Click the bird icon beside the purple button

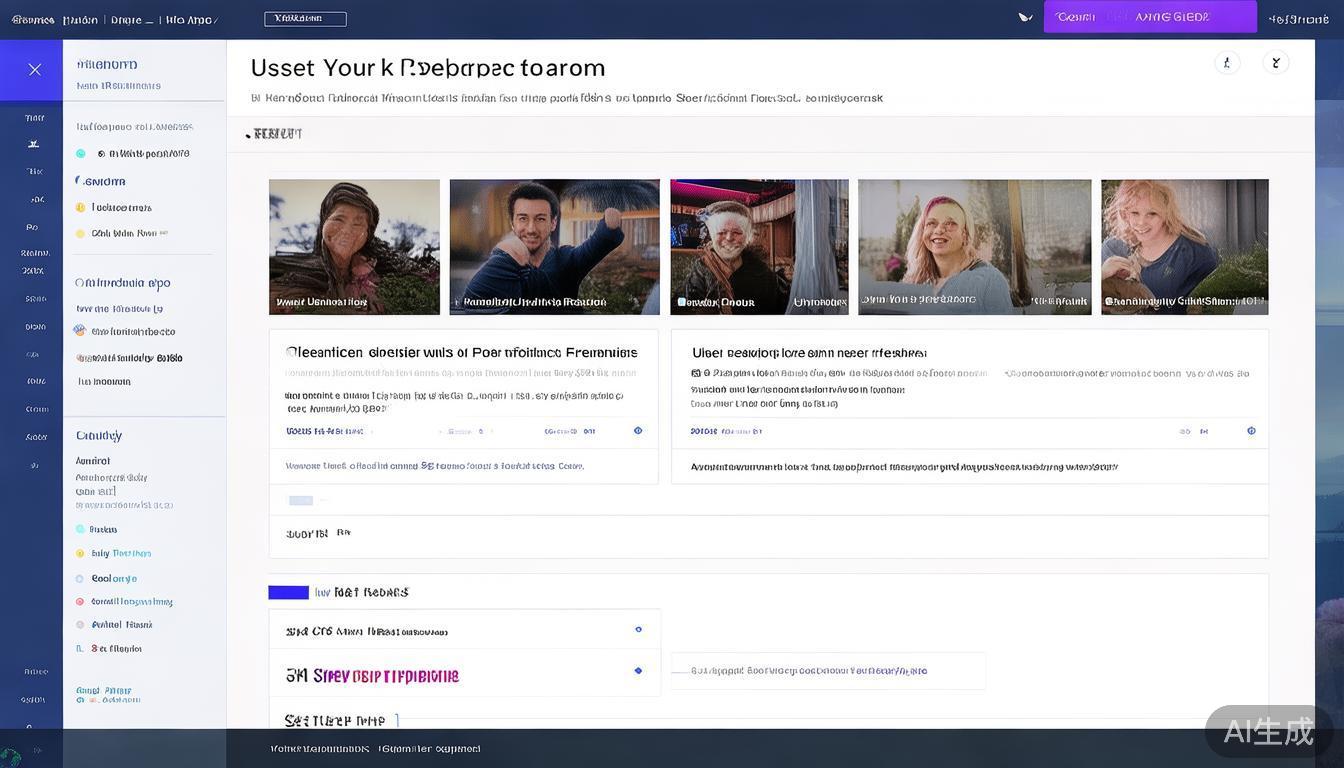pos(1024,17)
